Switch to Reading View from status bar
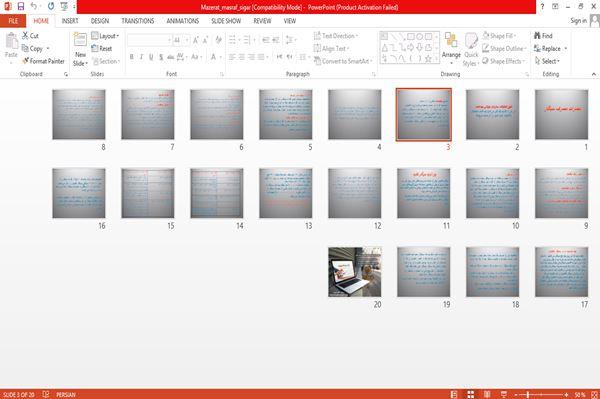Viewport: 600px width, 399px height. pos(487,394)
